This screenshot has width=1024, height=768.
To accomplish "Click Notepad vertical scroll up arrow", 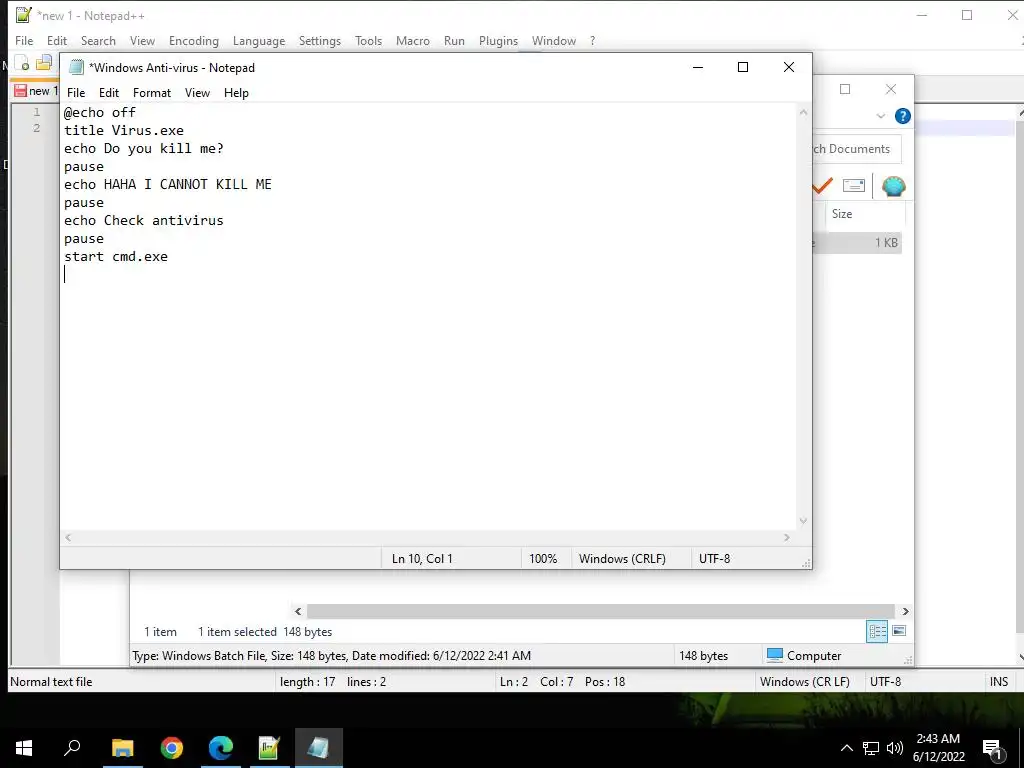I will click(x=803, y=112).
